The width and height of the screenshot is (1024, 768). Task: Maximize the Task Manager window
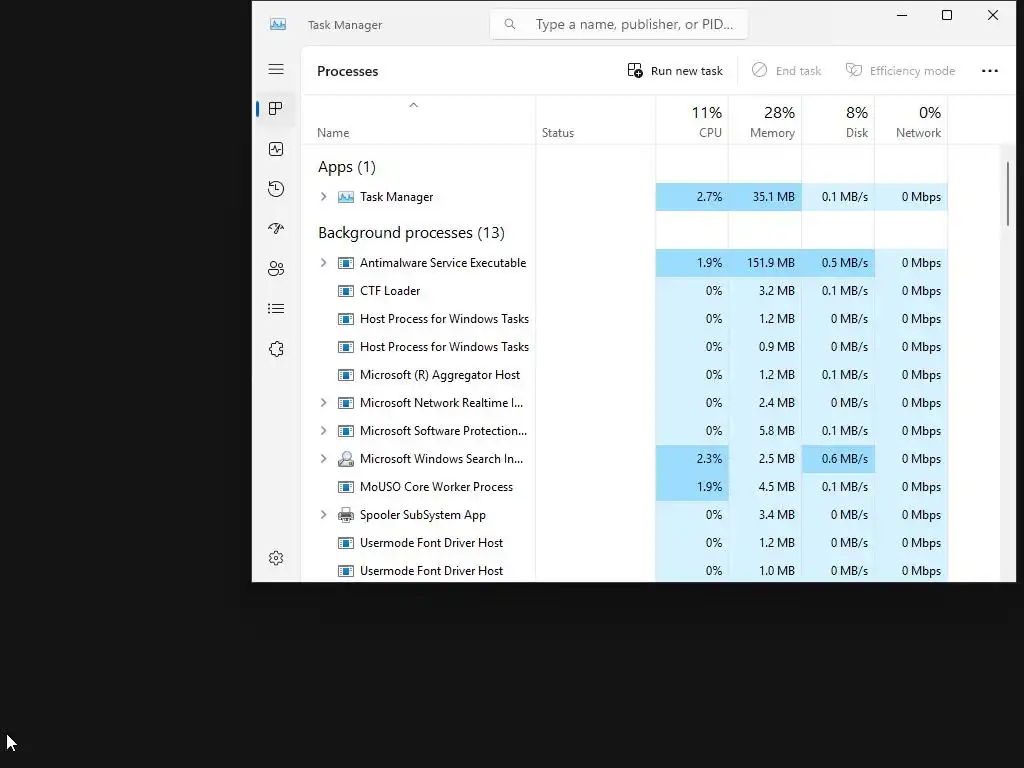pyautogui.click(x=947, y=15)
